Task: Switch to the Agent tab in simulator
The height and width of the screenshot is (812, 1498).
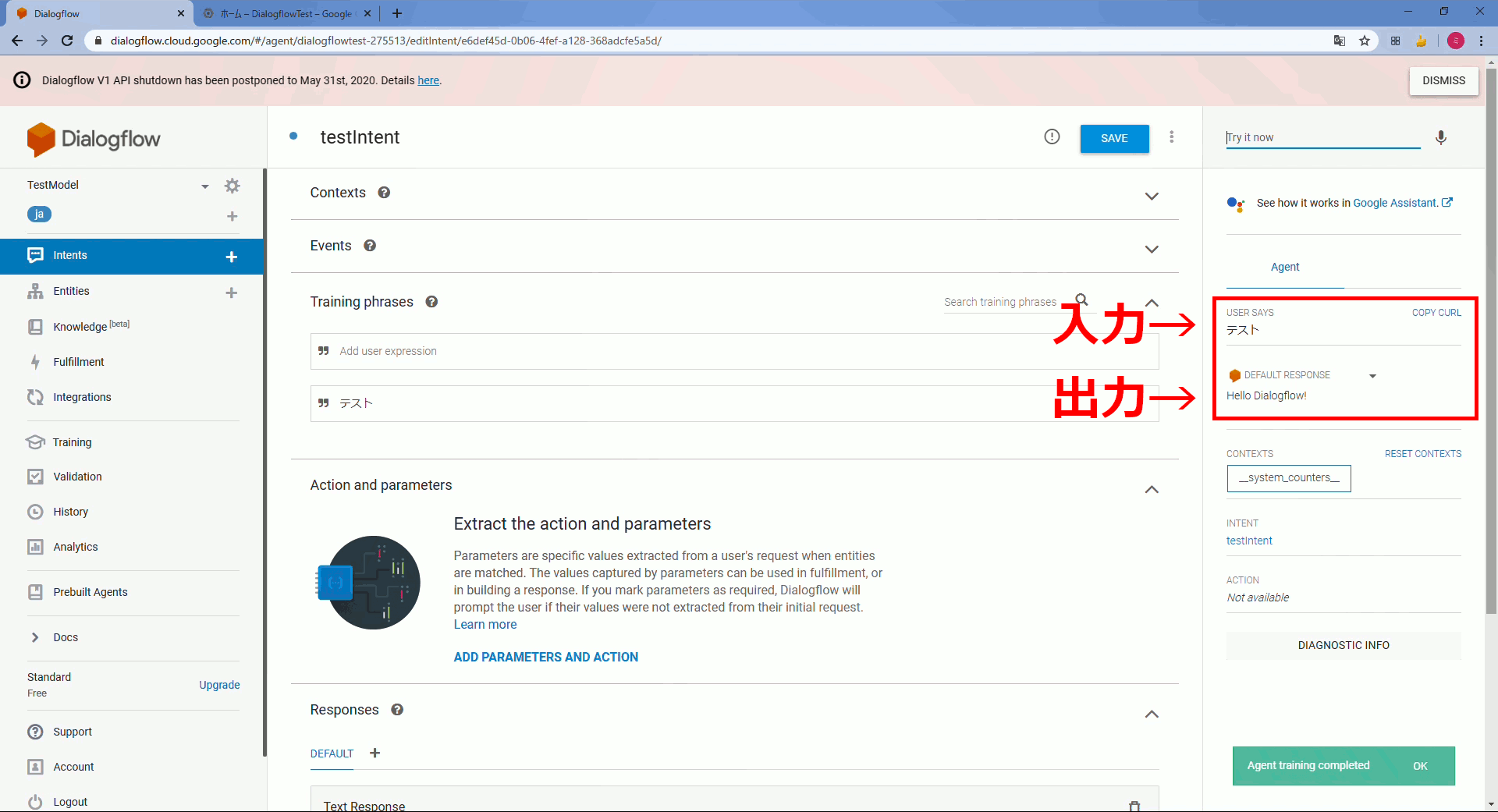Action: coord(1285,267)
